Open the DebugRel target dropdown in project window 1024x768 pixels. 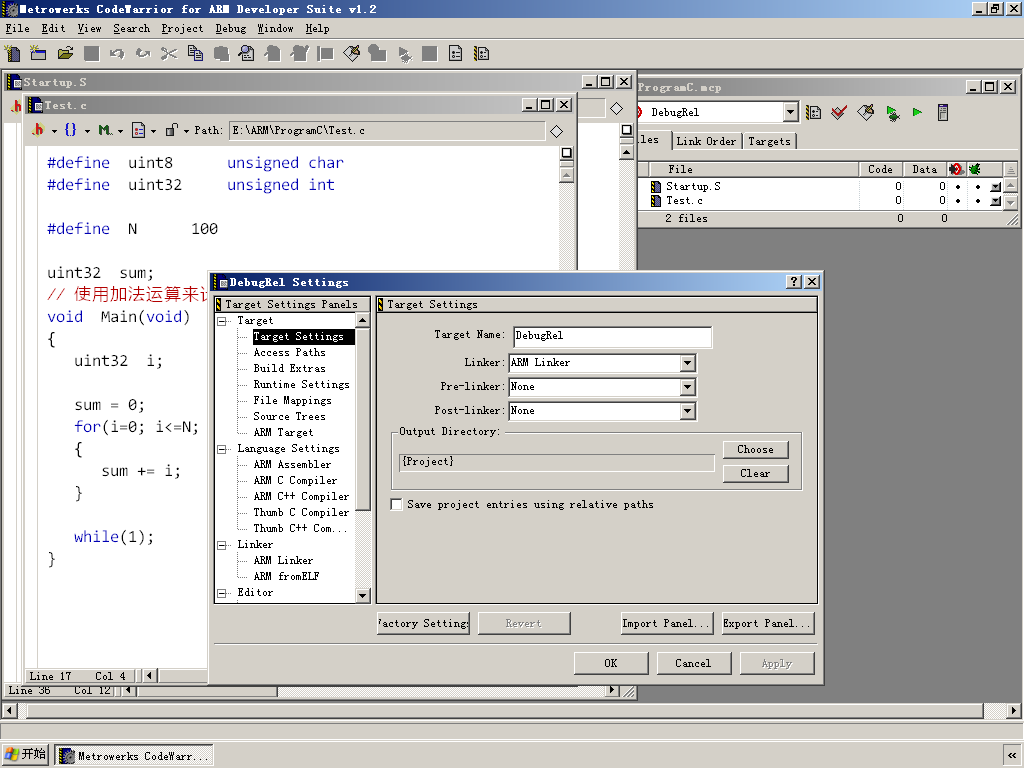point(790,112)
